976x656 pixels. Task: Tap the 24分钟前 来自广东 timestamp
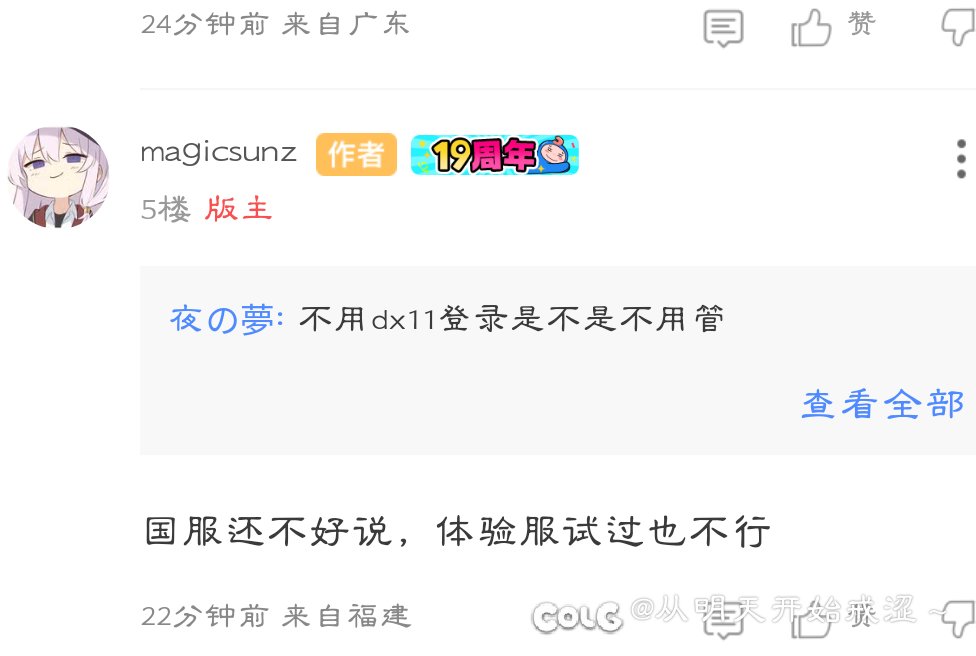[275, 25]
